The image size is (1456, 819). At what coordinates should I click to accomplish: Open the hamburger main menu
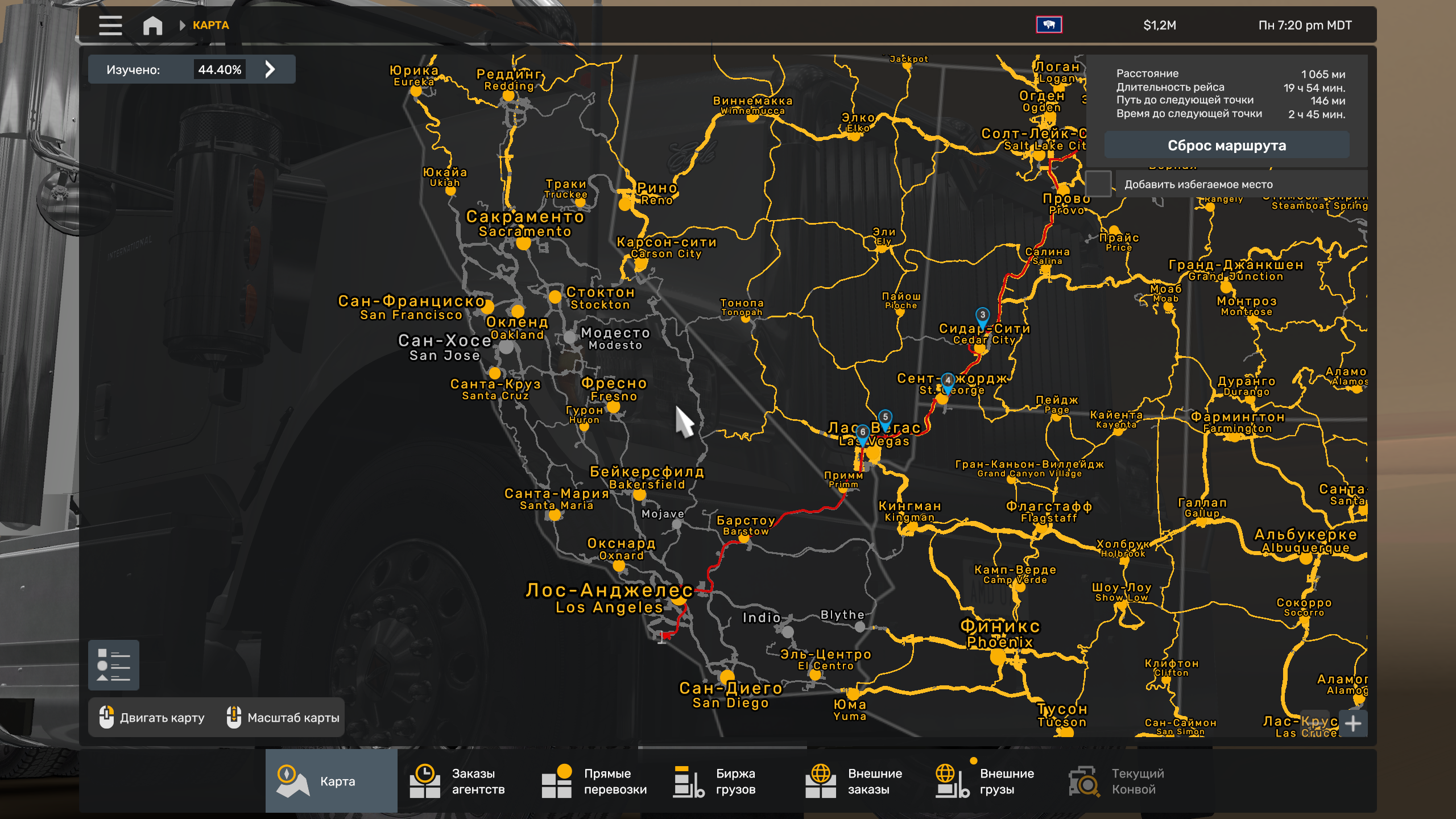point(110,25)
